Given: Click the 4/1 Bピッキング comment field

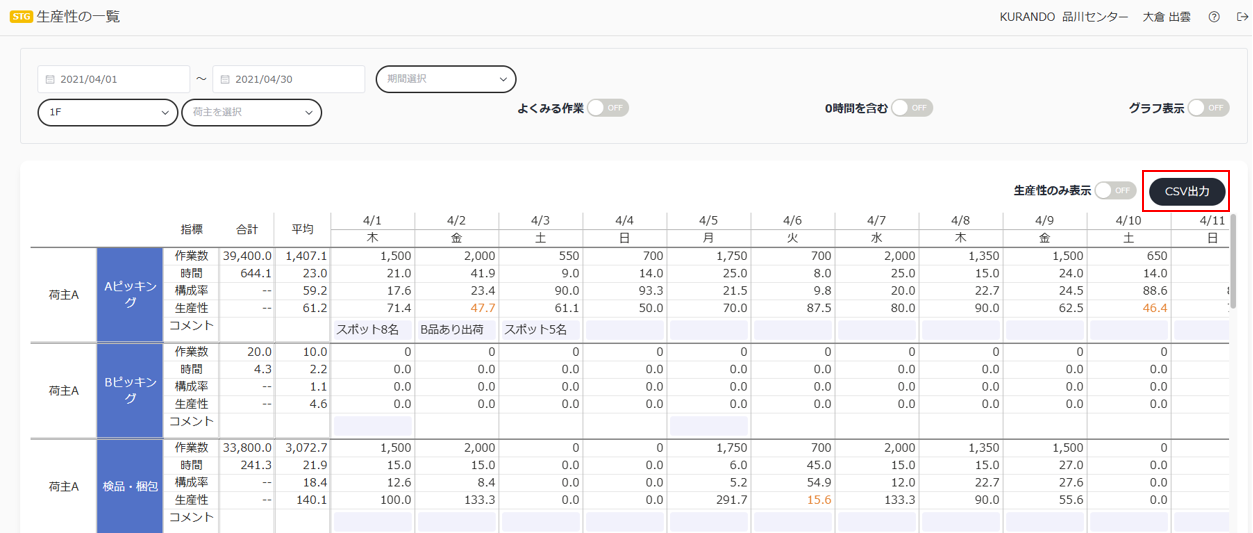Looking at the screenshot, I should coord(372,425).
